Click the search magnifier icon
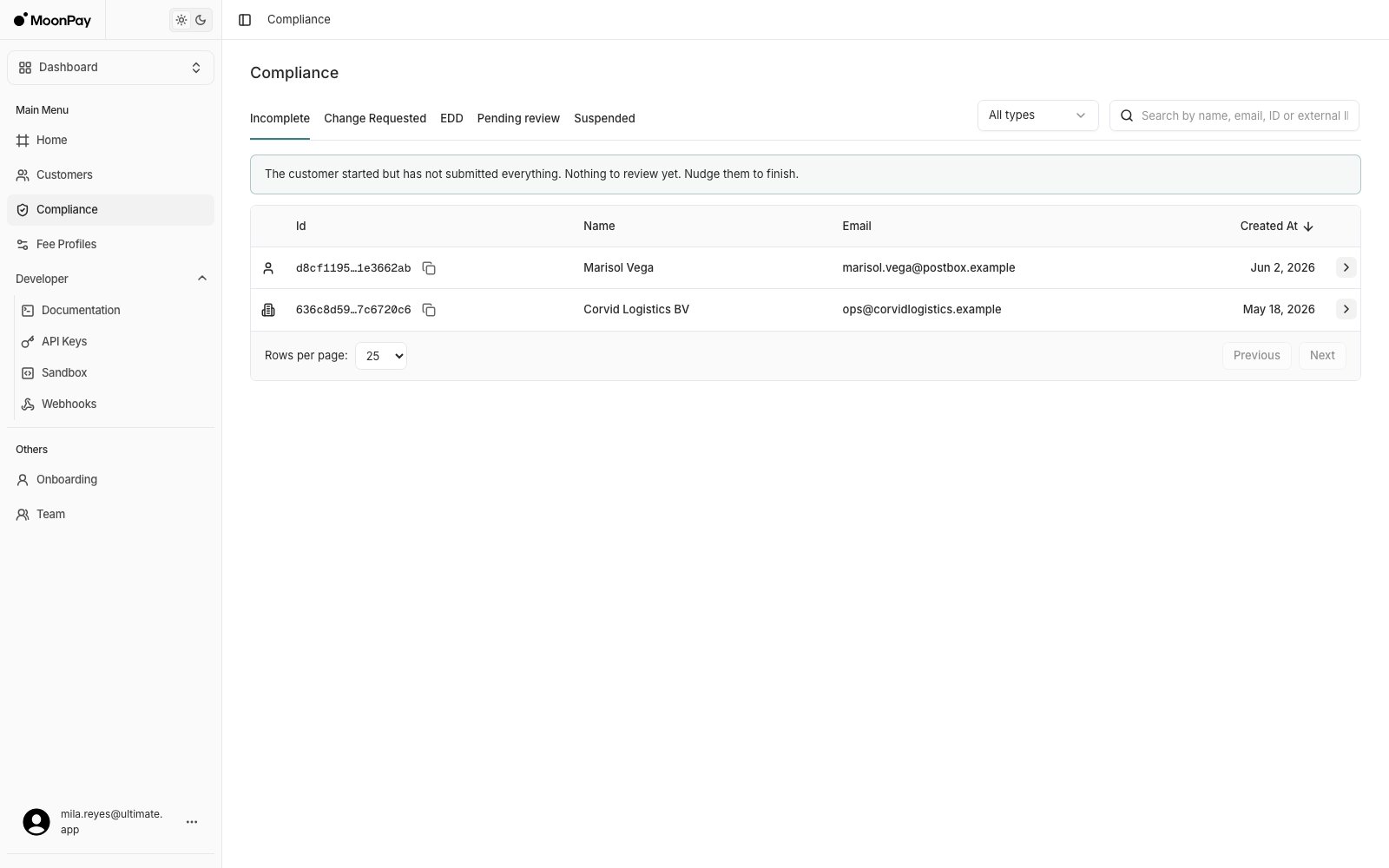The image size is (1389, 868). point(1127,115)
